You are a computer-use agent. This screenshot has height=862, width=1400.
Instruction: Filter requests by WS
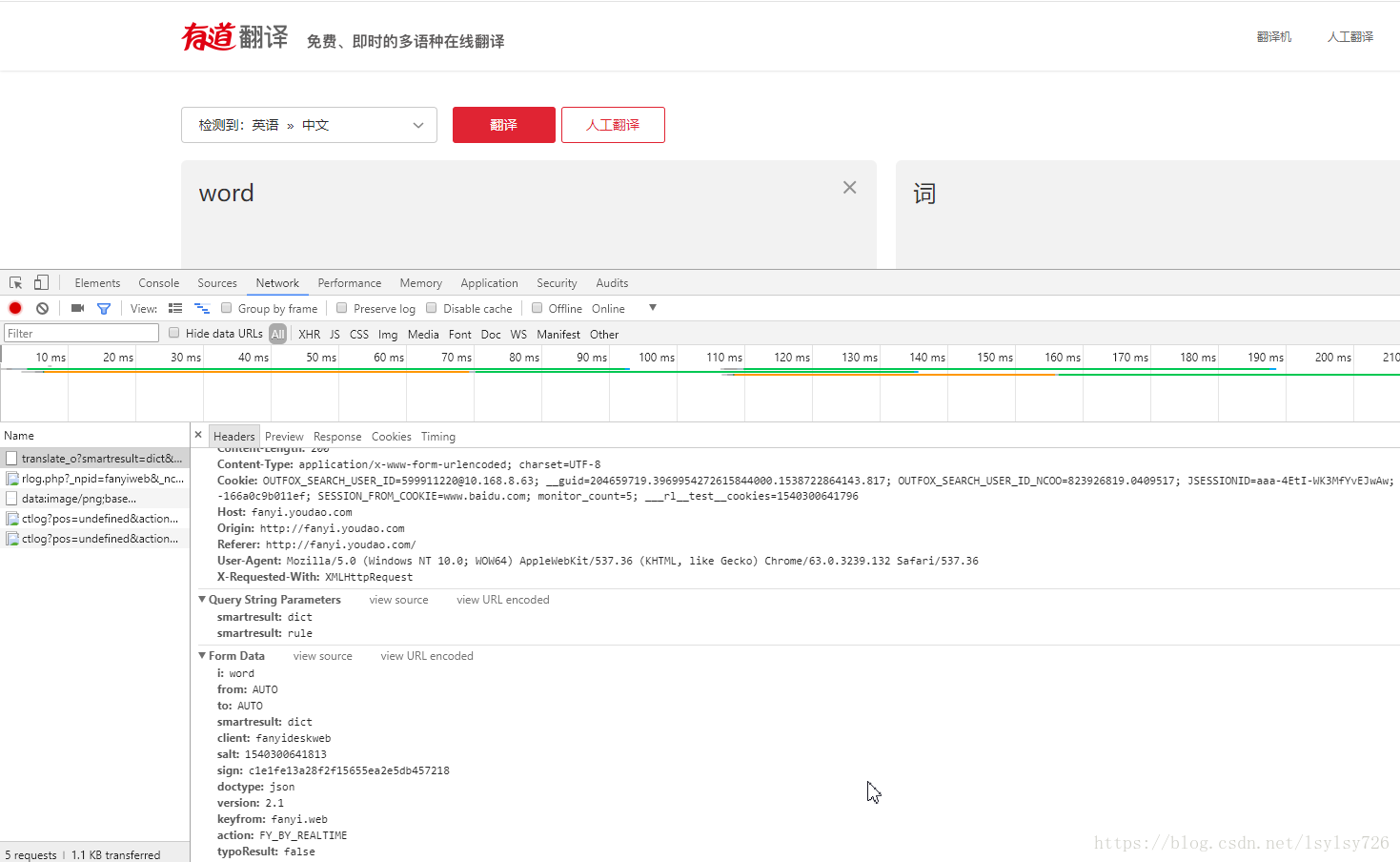[518, 335]
